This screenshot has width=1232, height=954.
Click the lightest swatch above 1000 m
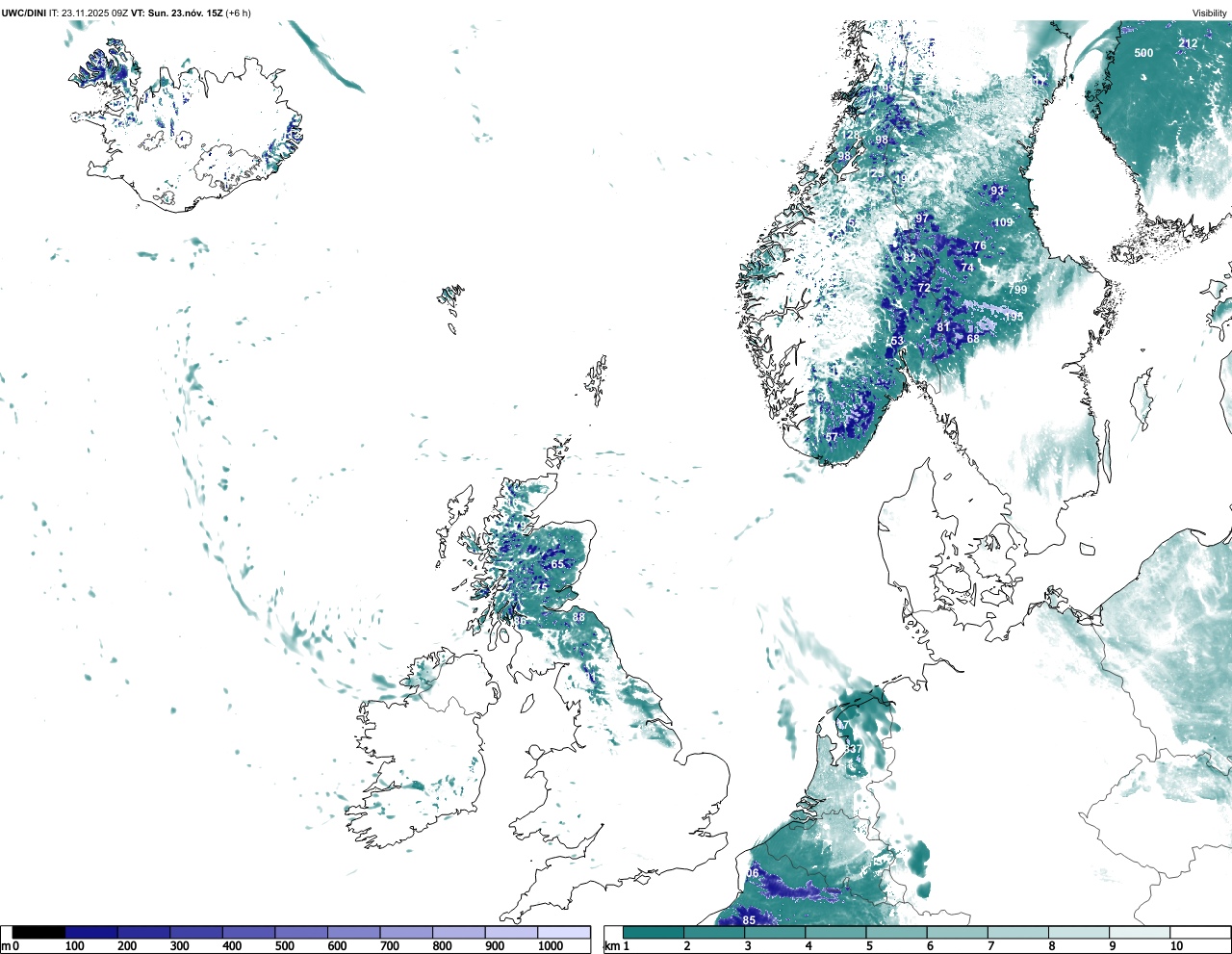pyautogui.click(x=564, y=932)
